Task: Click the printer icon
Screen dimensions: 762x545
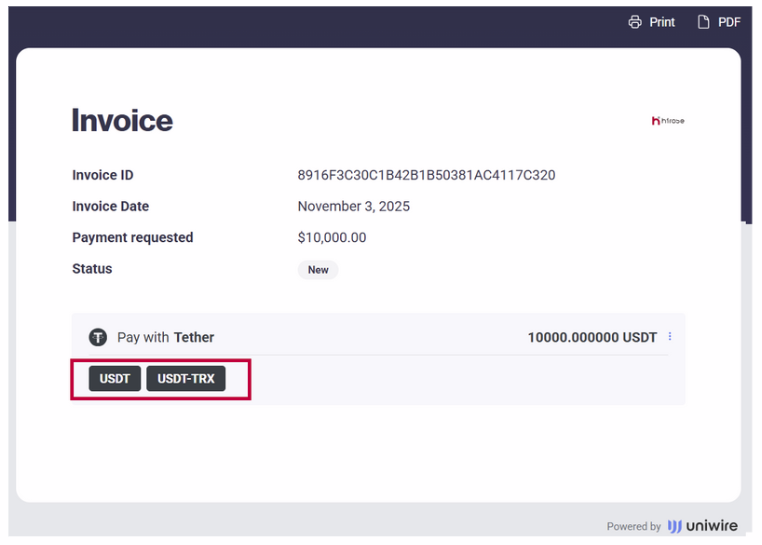Action: point(634,22)
